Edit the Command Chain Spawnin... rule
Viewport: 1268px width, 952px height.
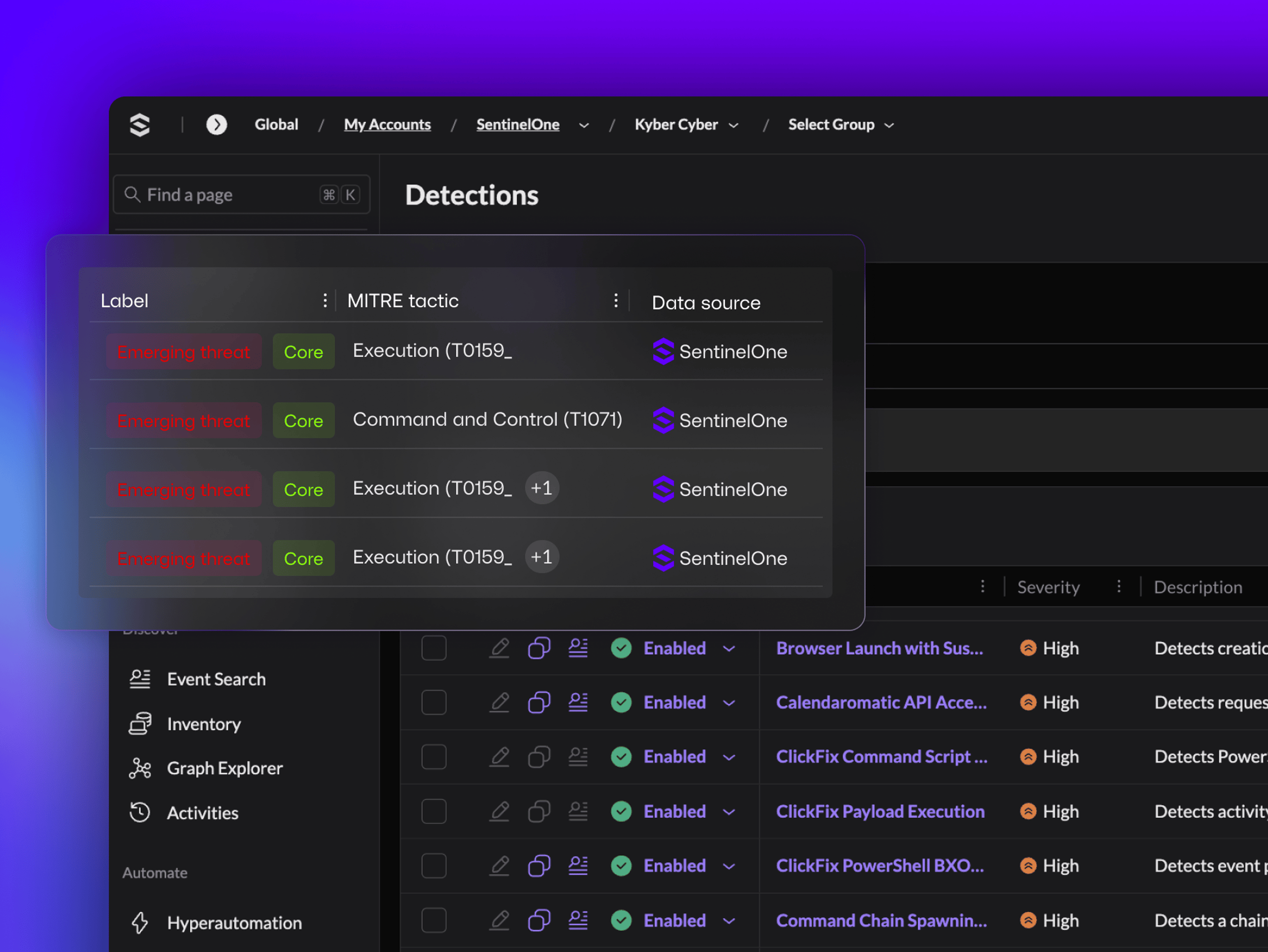pyautogui.click(x=499, y=920)
